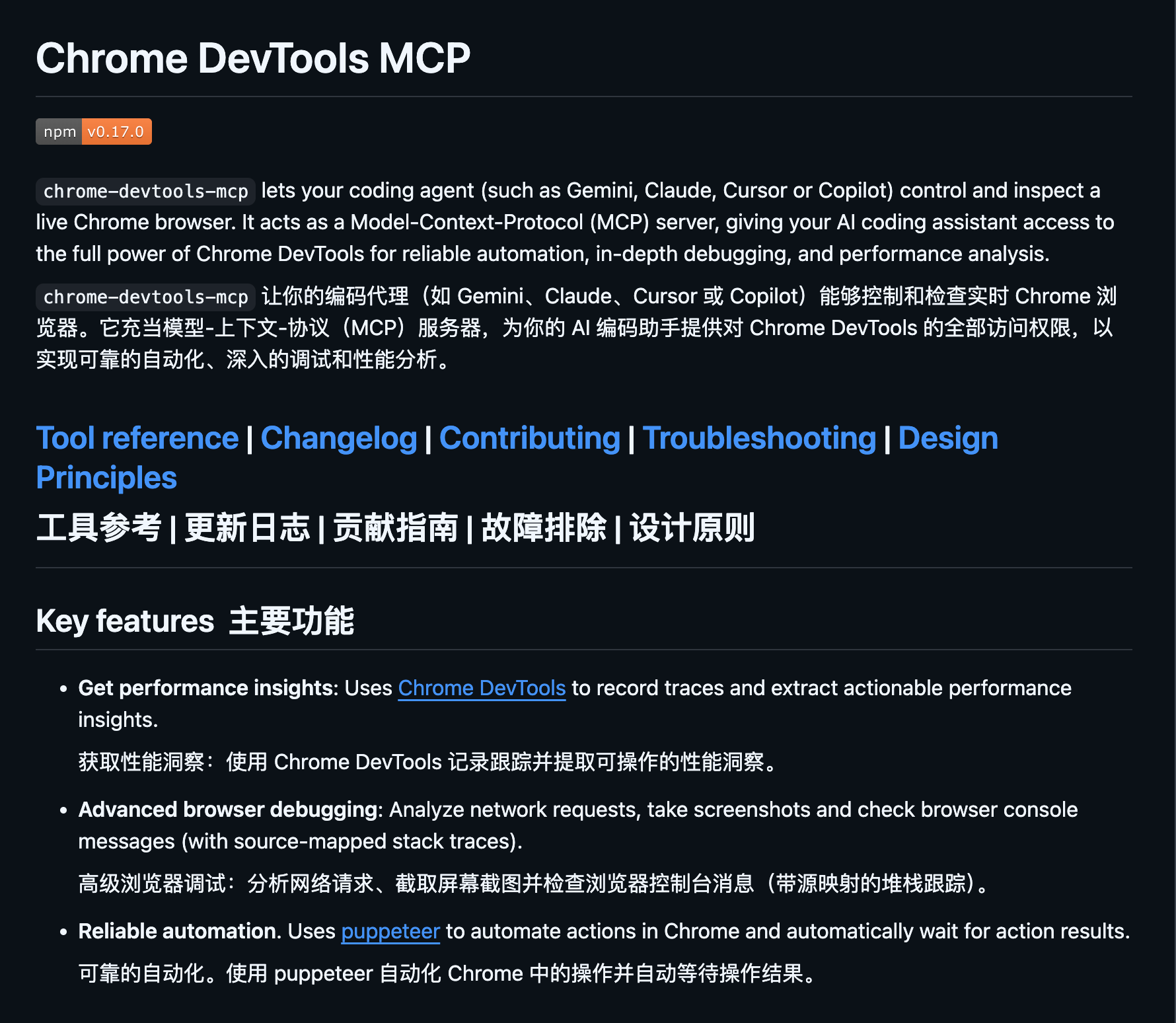Image resolution: width=1176 pixels, height=1023 pixels.
Task: Click the first chrome-devtools-mcp code label
Action: click(145, 192)
